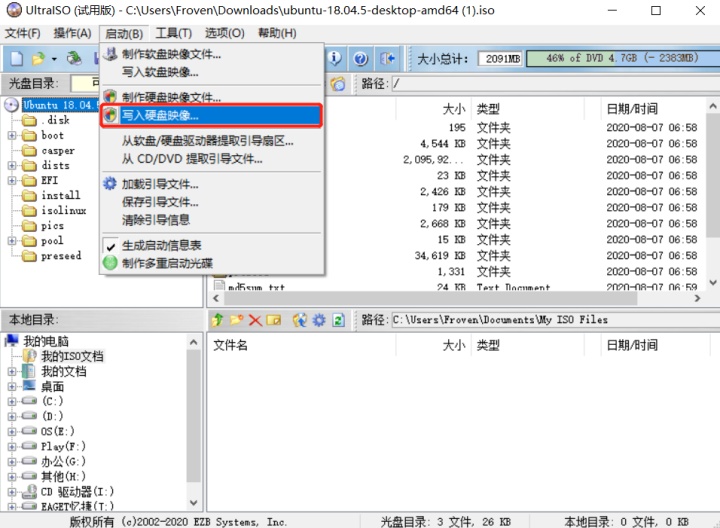Click the red X delete icon
The height and width of the screenshot is (528, 720).
255,320
